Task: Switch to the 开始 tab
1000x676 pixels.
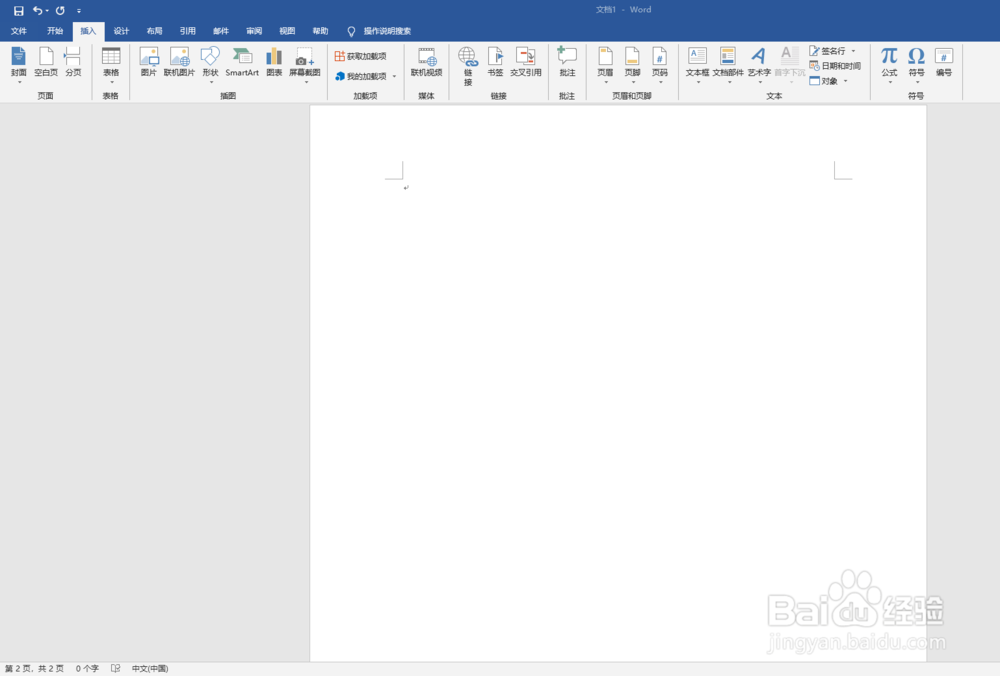Action: click(55, 31)
